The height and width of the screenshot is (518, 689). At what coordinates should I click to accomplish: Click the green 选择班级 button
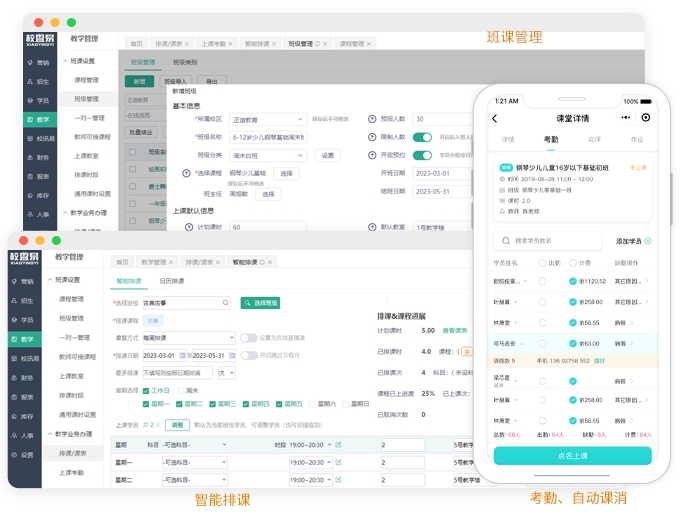(x=260, y=303)
